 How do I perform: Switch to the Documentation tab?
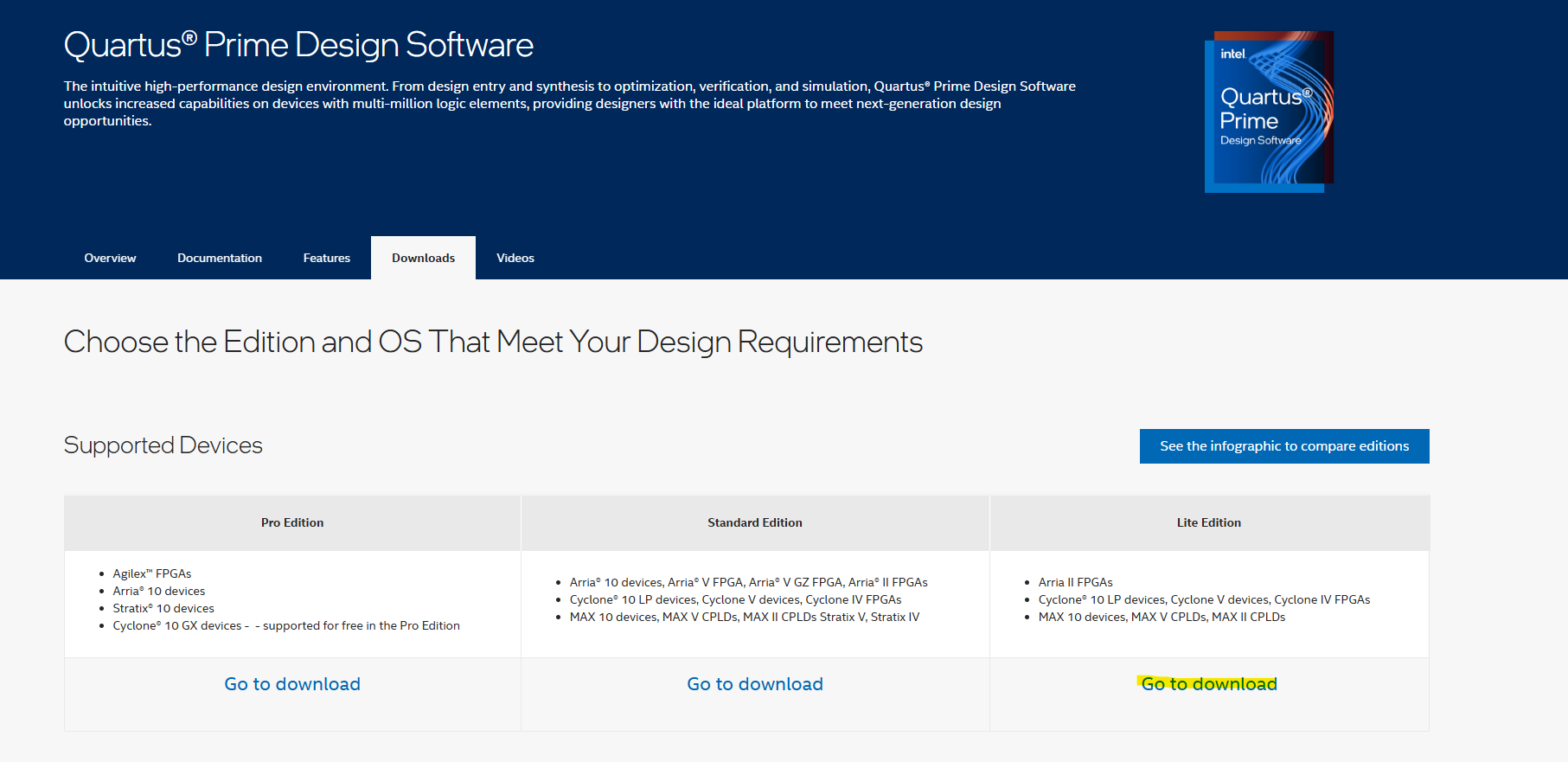(220, 258)
